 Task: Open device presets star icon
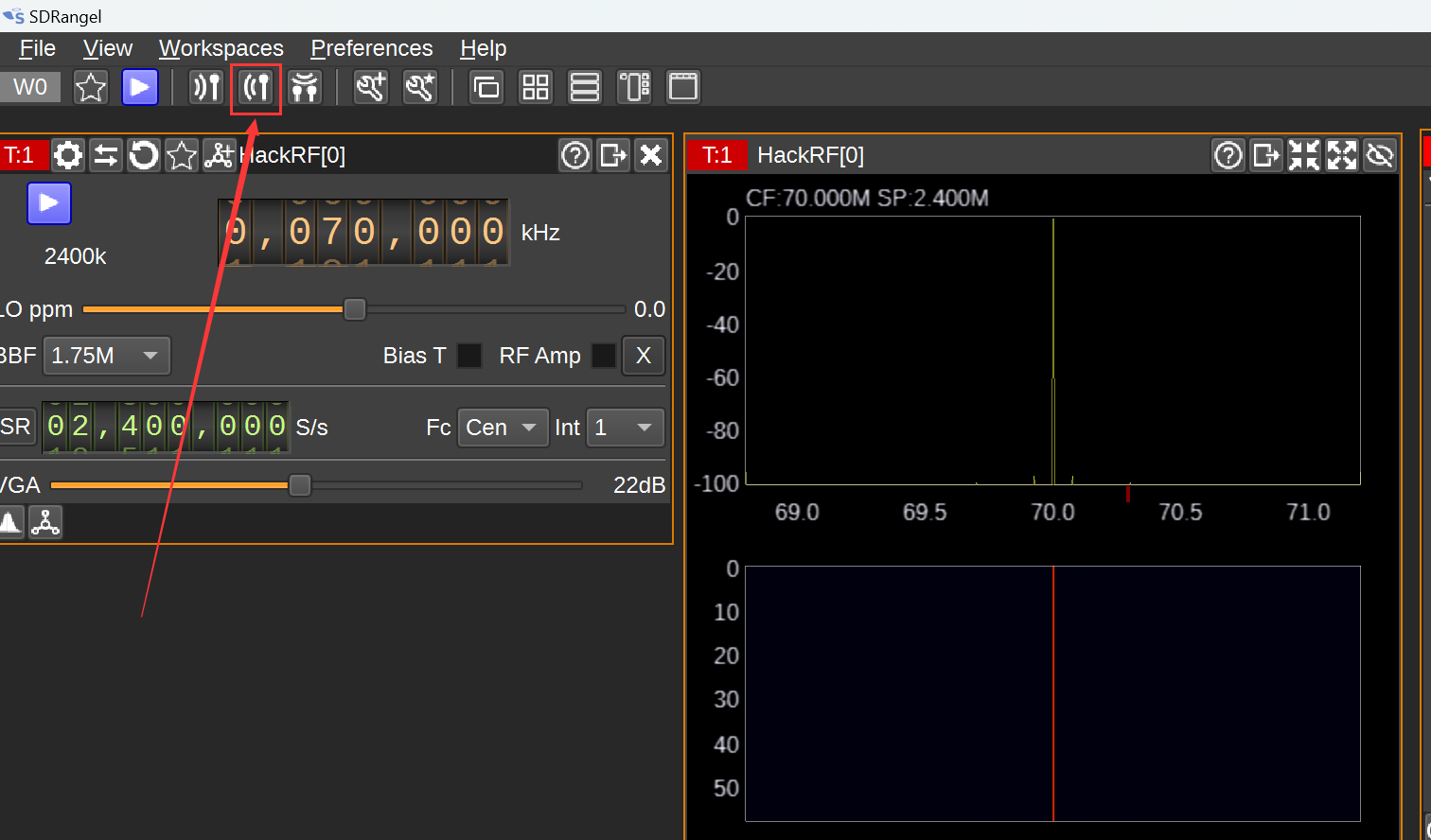182,155
